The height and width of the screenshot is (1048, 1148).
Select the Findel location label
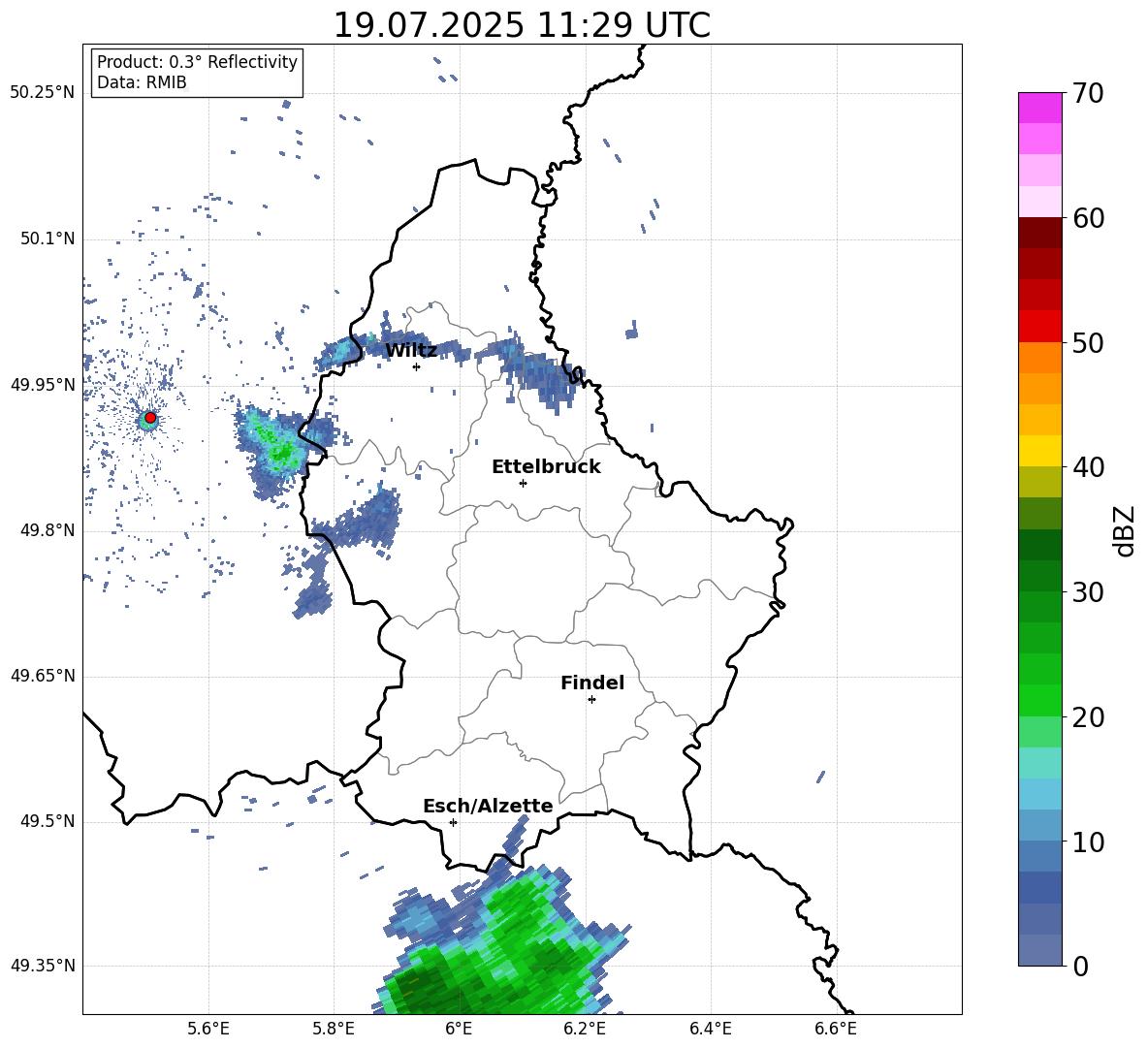click(592, 683)
